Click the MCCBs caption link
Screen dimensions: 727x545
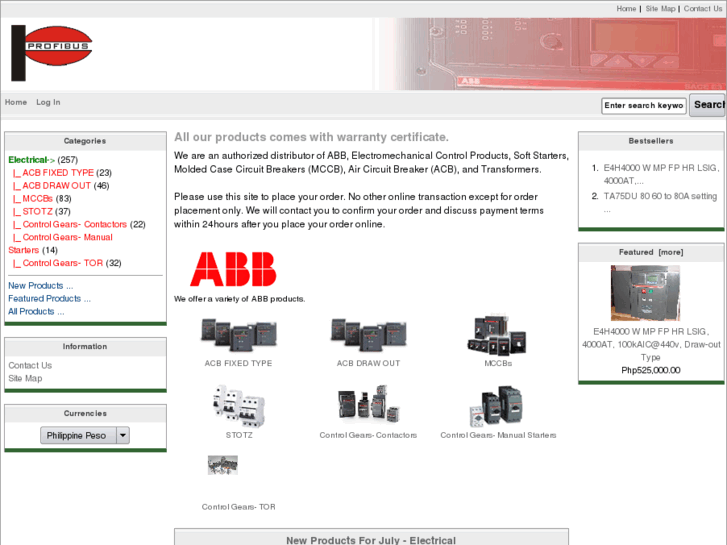(x=498, y=363)
